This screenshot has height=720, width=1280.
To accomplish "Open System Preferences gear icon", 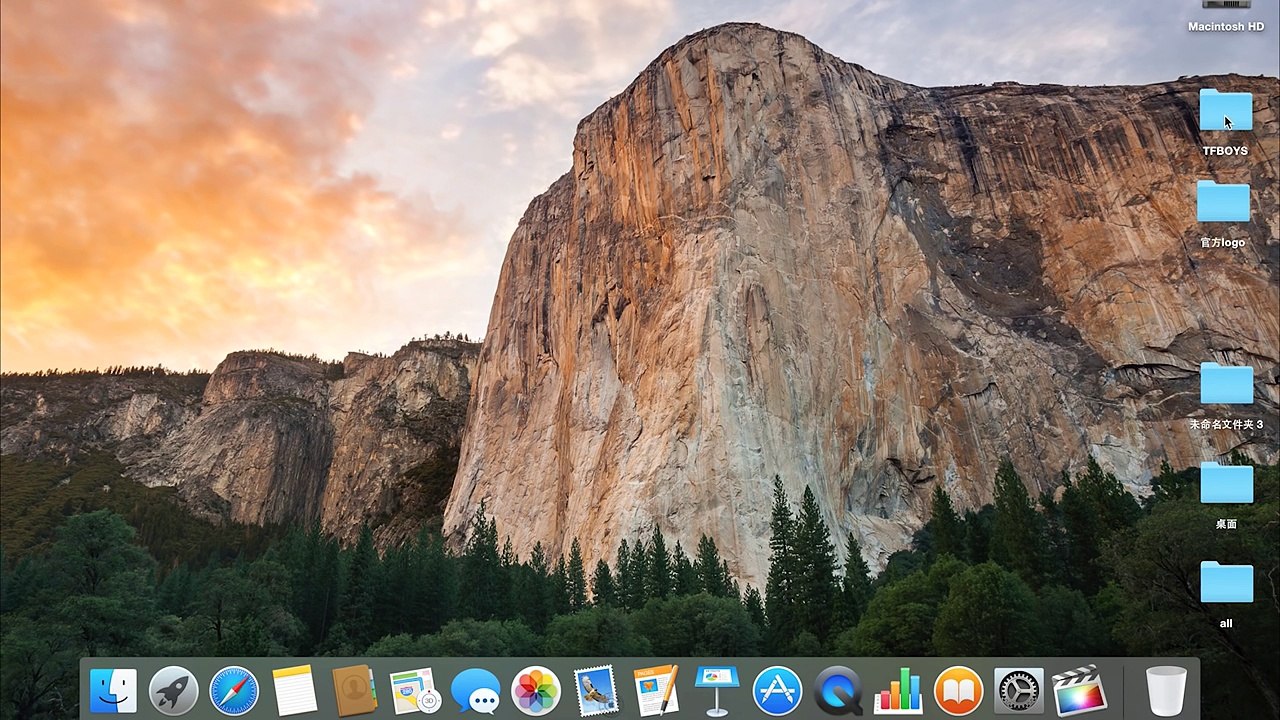I will pyautogui.click(x=1019, y=691).
